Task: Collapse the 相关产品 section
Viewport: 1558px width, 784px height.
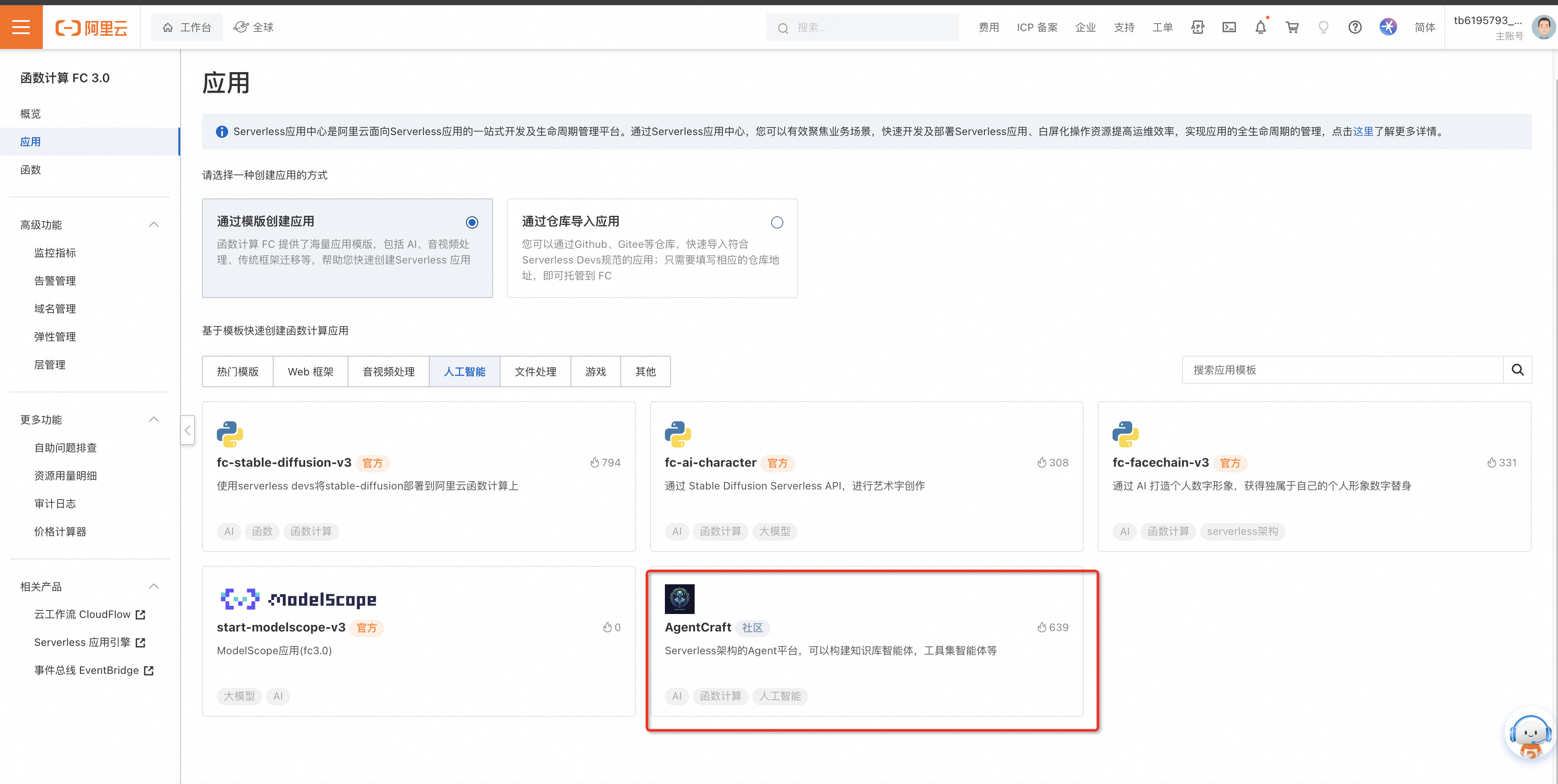Action: tap(153, 586)
